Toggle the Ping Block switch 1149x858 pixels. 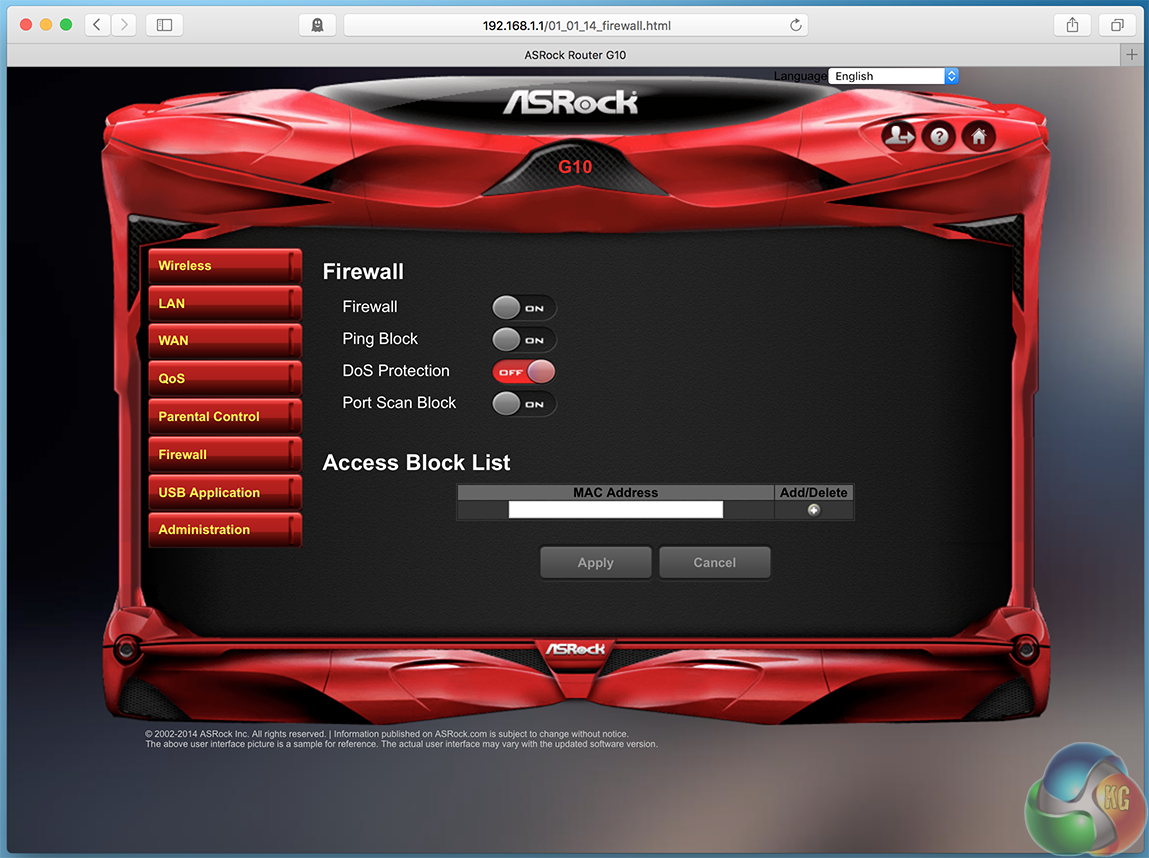tap(523, 340)
